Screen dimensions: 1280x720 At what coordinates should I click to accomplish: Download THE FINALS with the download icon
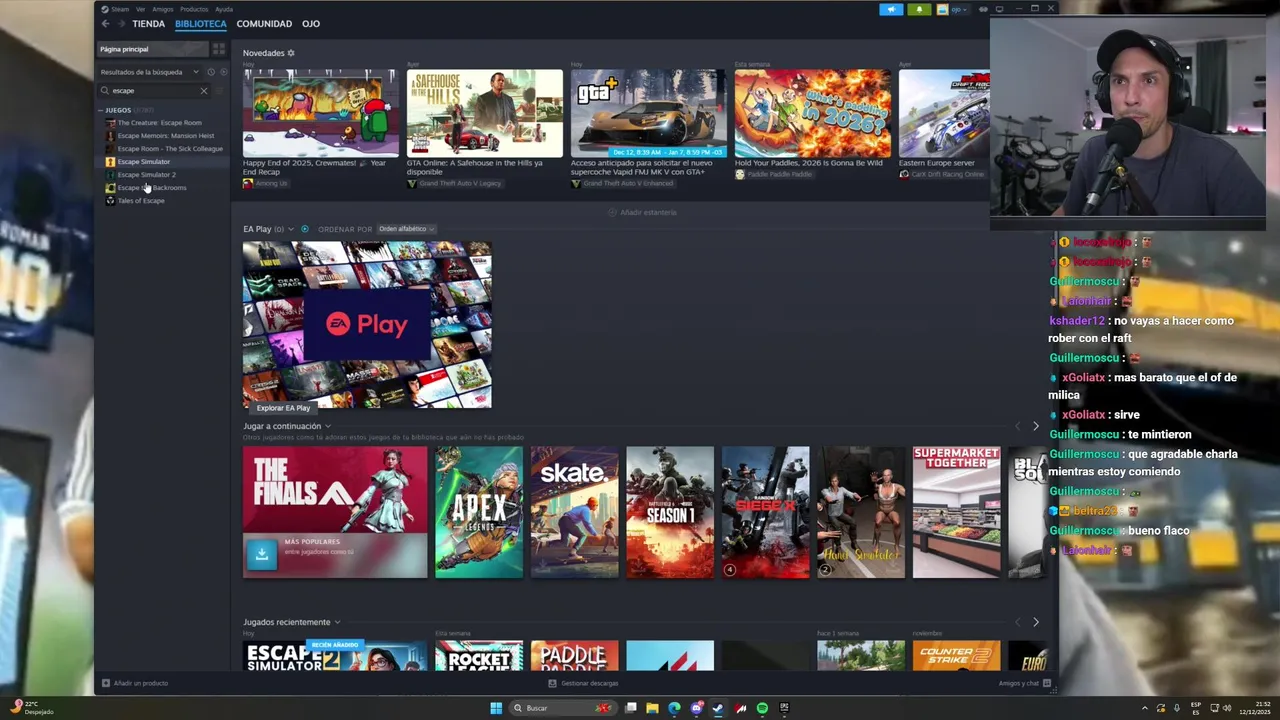[261, 554]
